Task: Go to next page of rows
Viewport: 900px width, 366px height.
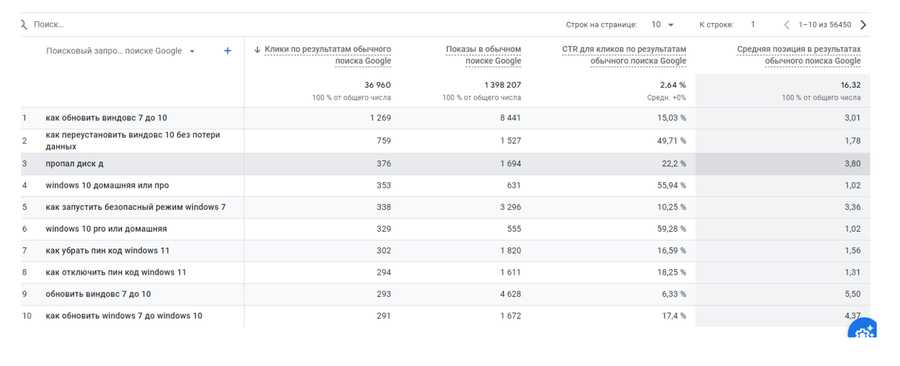Action: click(863, 25)
